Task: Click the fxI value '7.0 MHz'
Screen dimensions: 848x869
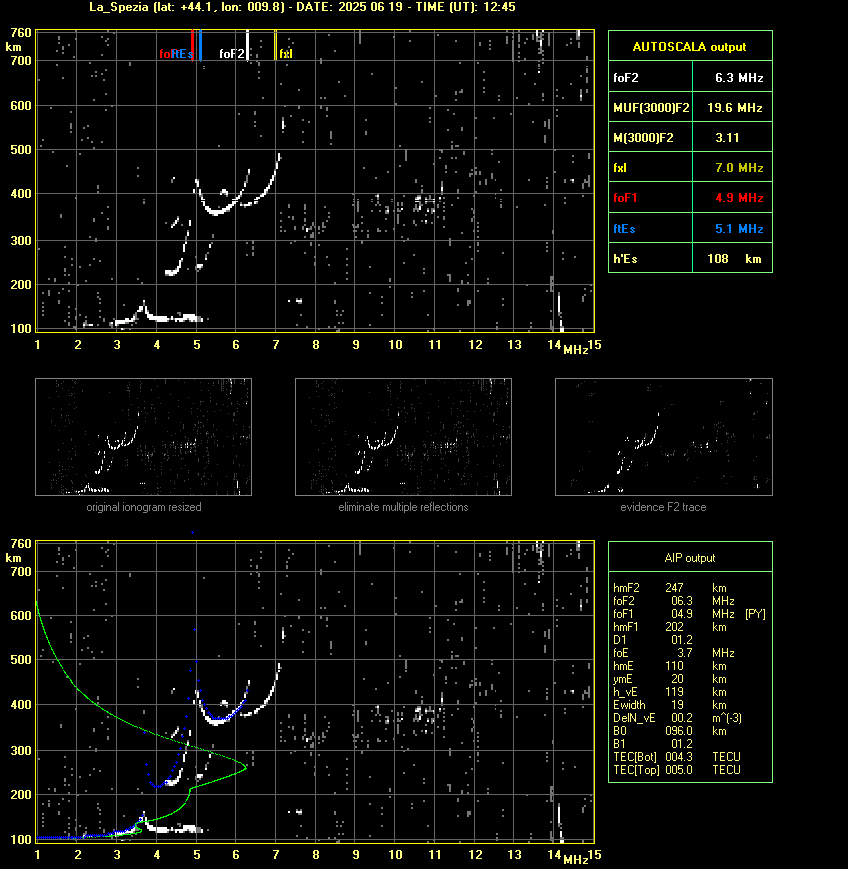Action: [739, 167]
